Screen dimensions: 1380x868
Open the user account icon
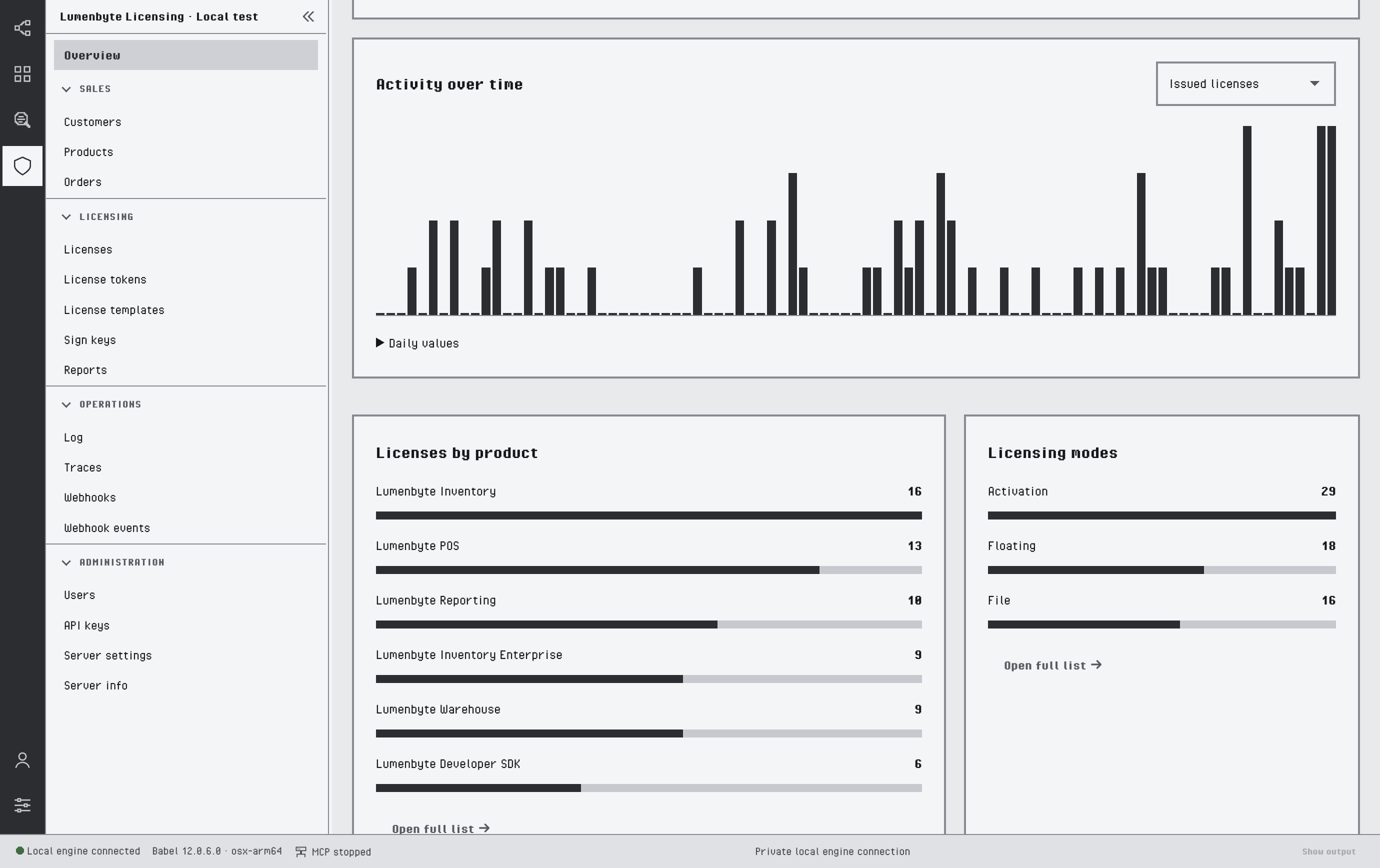coord(22,760)
